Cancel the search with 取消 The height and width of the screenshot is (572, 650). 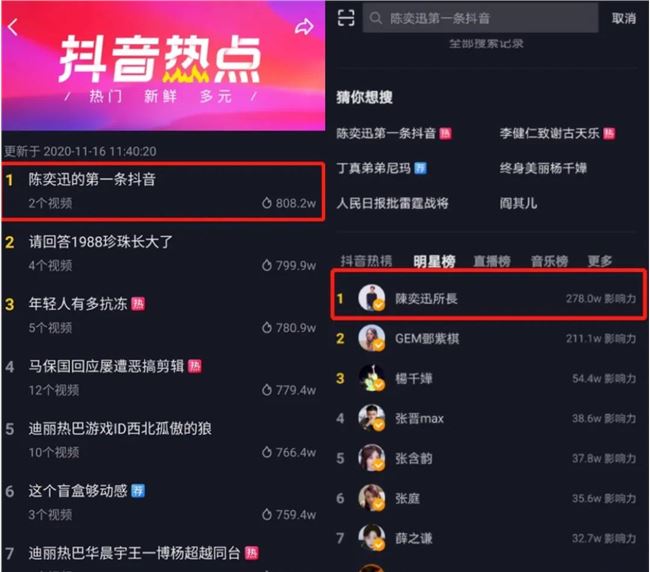tap(623, 18)
